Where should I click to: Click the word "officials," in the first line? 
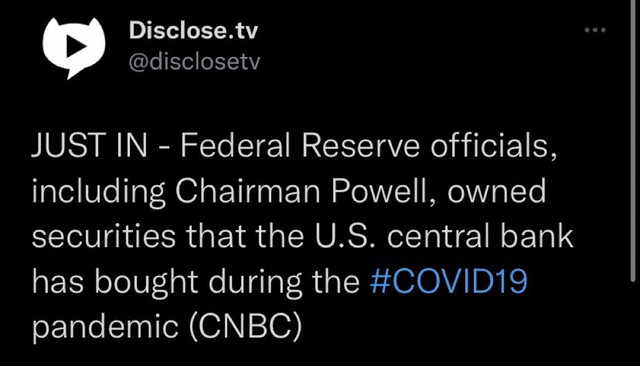493,145
